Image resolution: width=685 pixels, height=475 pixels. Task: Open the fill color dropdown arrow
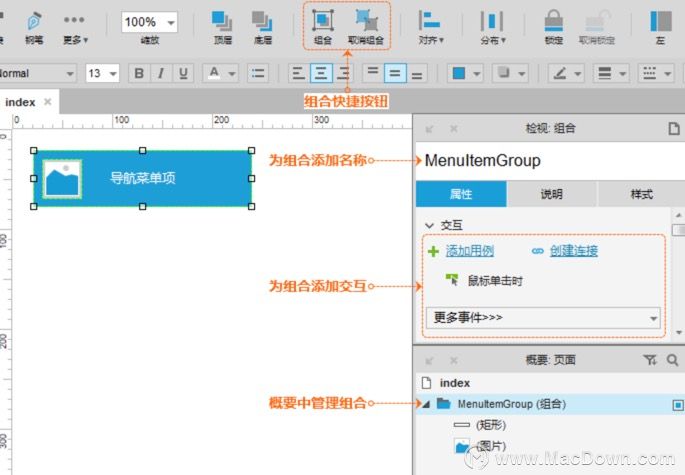[x=477, y=73]
